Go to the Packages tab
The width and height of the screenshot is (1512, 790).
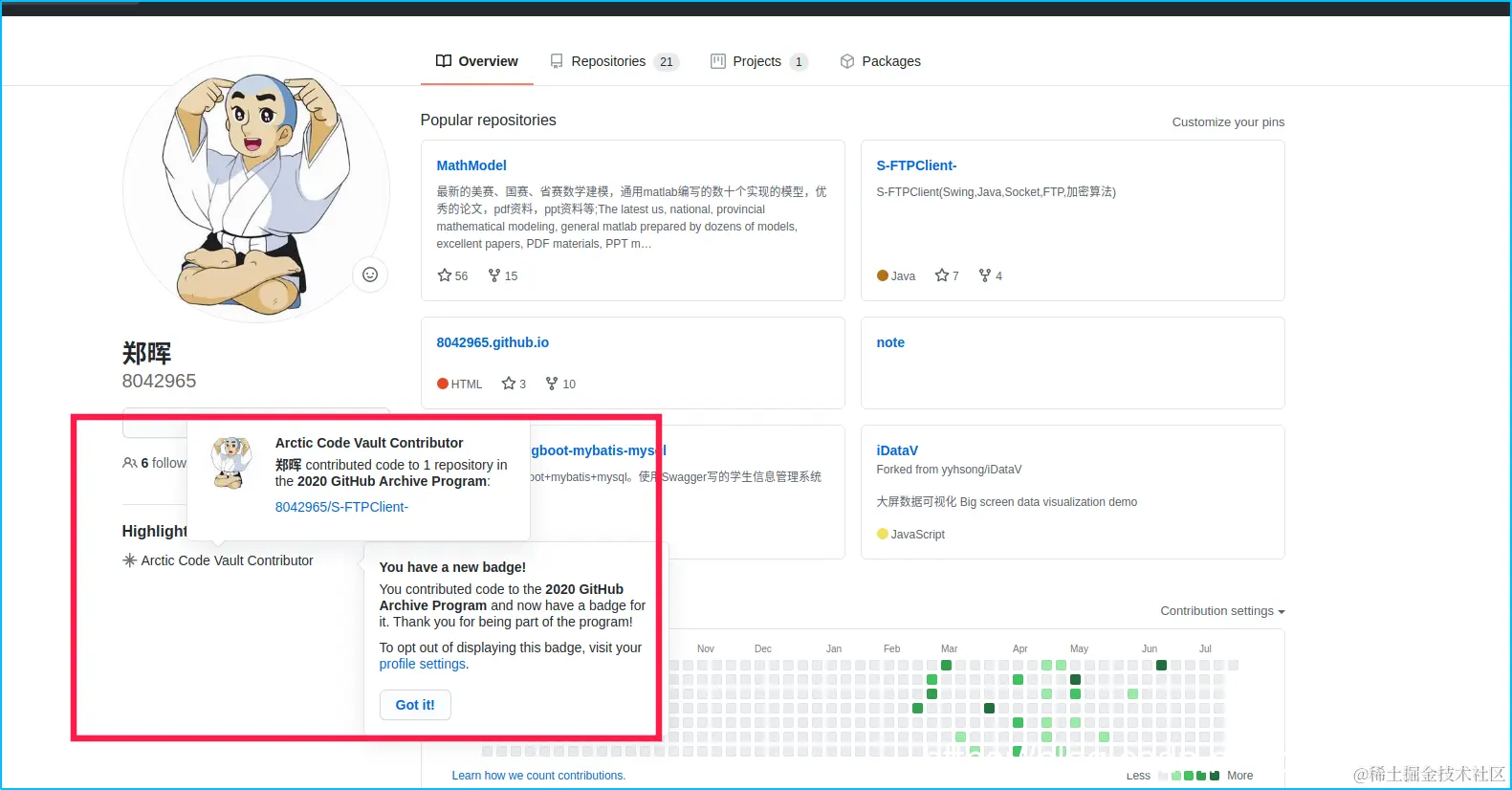coord(881,61)
